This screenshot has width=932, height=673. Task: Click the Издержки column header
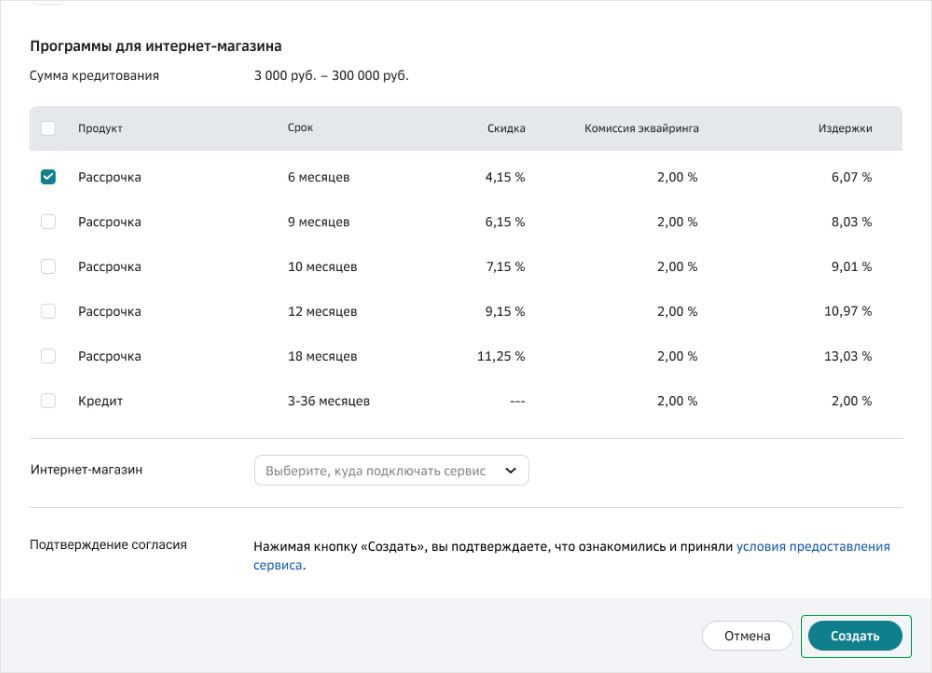click(x=845, y=128)
